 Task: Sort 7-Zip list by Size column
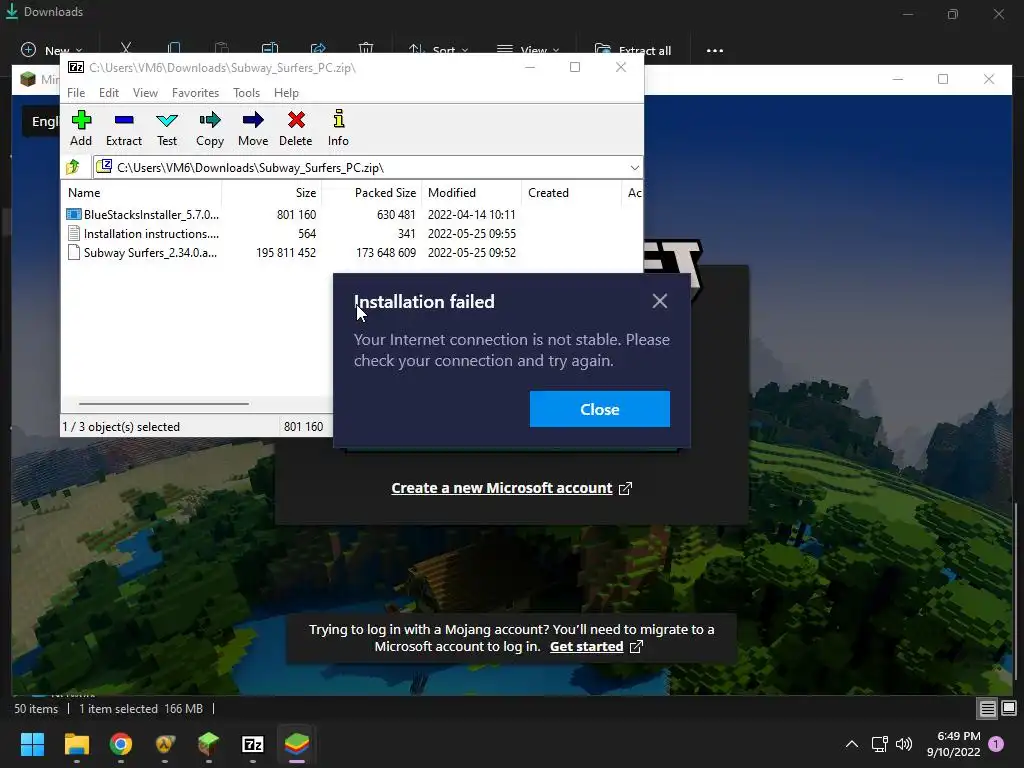click(272, 193)
